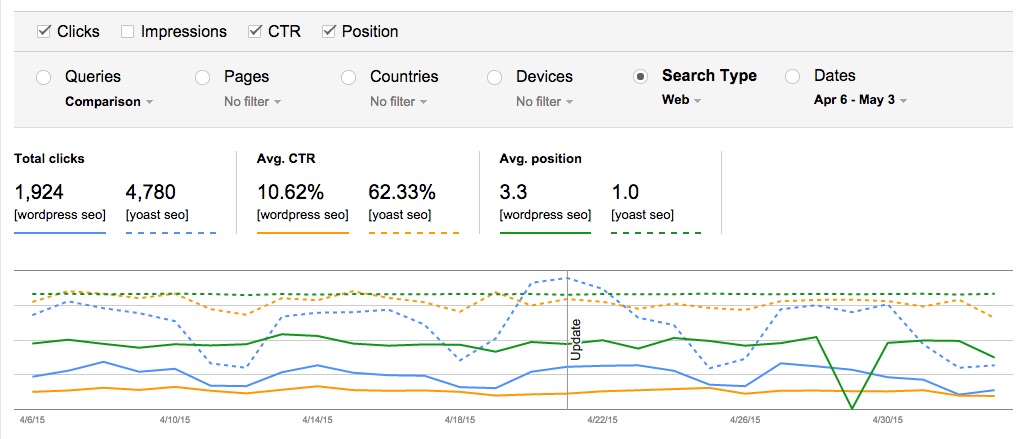Viewport: 1022px width, 439px height.
Task: Open the Apr 6 - May 3 date dropdown
Action: 860,100
